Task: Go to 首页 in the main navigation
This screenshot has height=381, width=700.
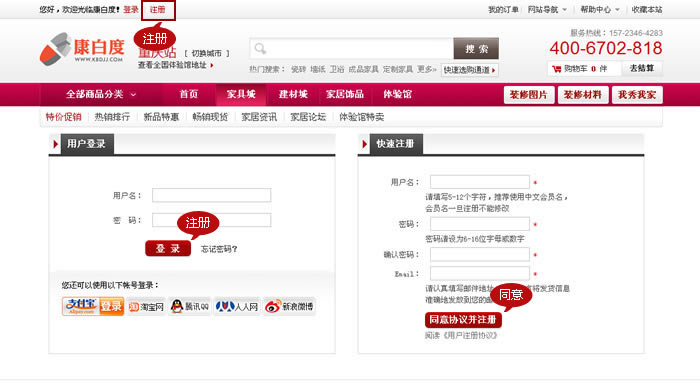Action: click(x=188, y=94)
